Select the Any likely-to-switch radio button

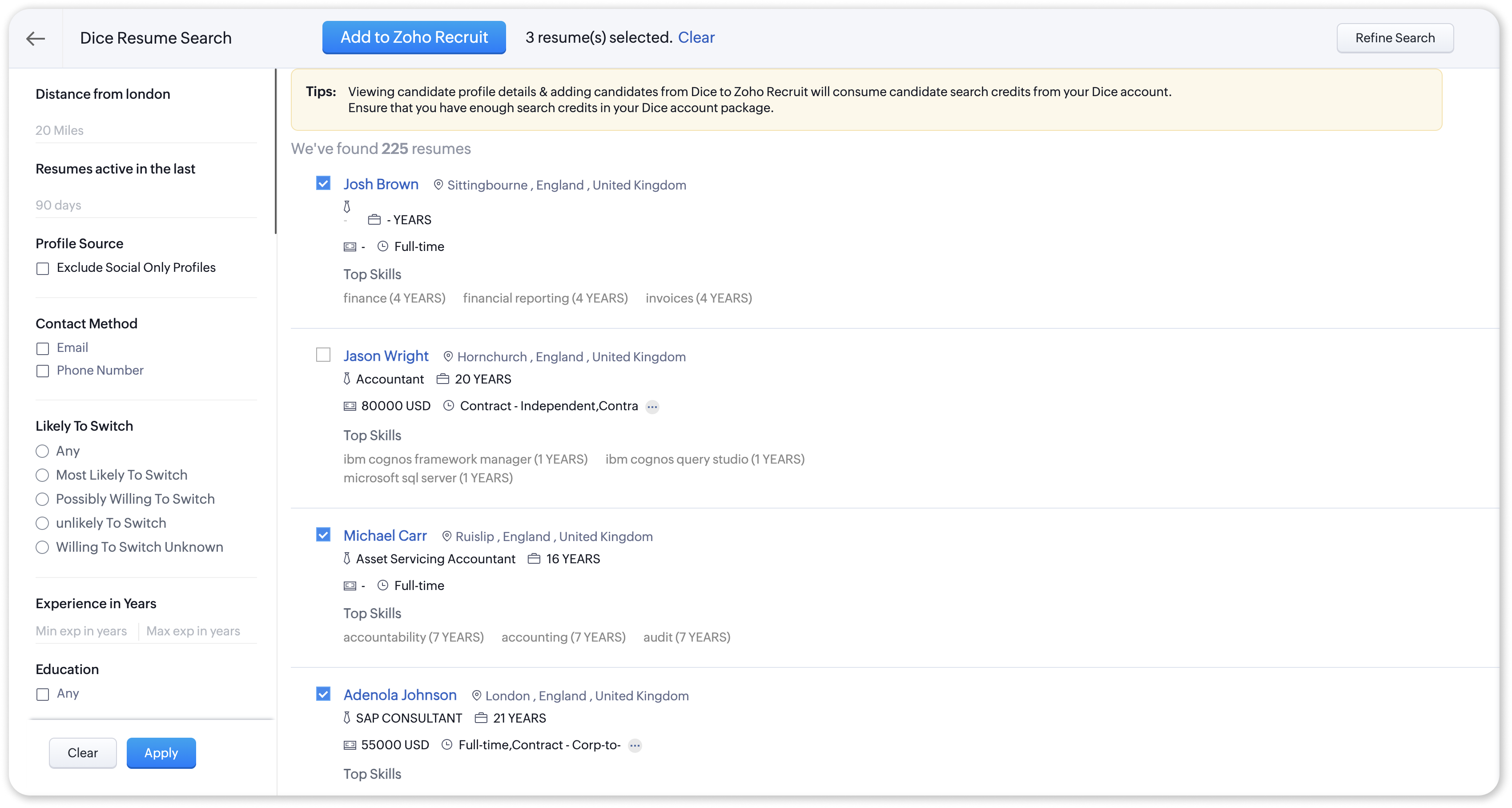[42, 451]
